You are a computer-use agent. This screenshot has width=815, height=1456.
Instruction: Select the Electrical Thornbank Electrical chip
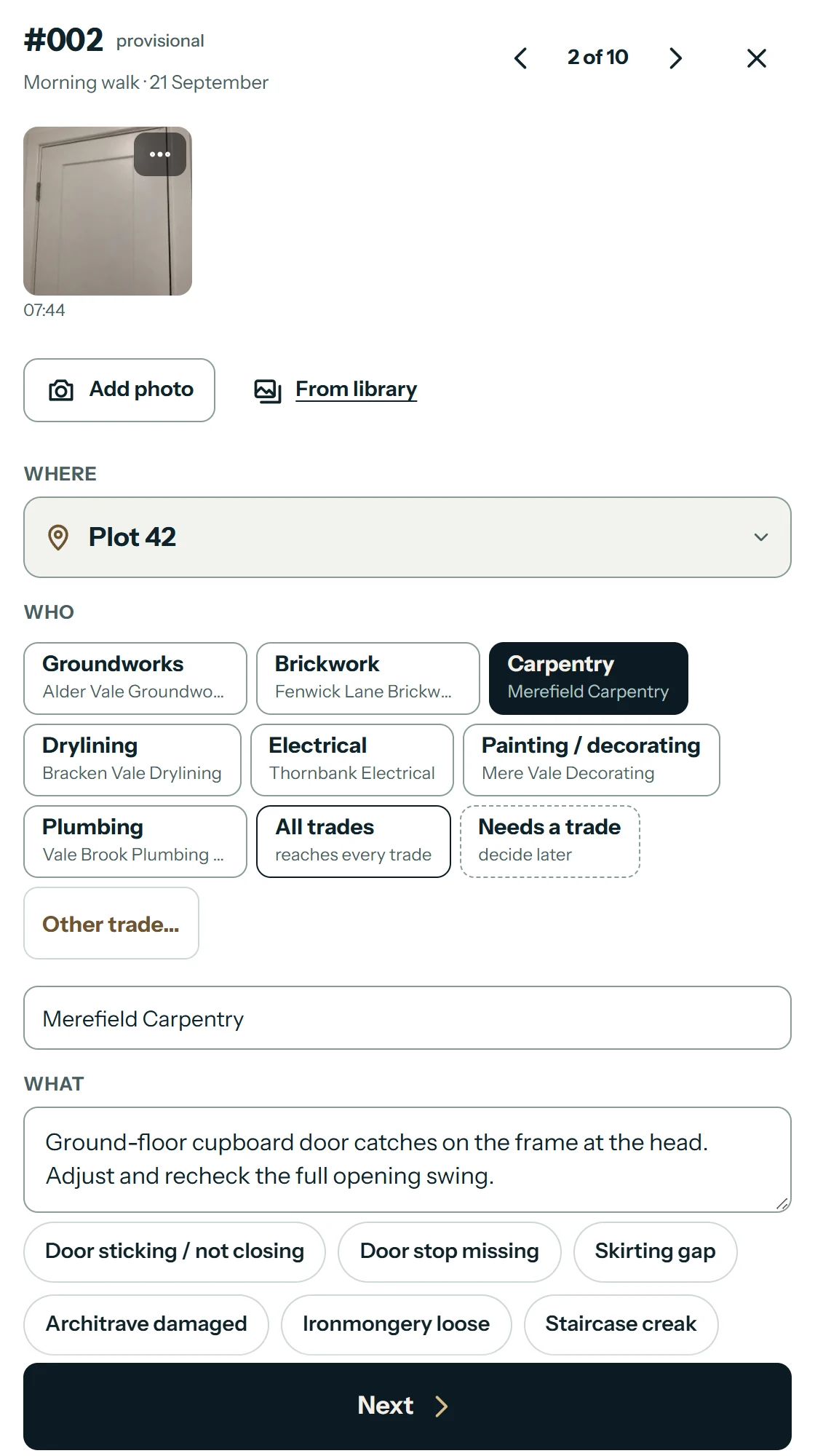click(x=352, y=760)
